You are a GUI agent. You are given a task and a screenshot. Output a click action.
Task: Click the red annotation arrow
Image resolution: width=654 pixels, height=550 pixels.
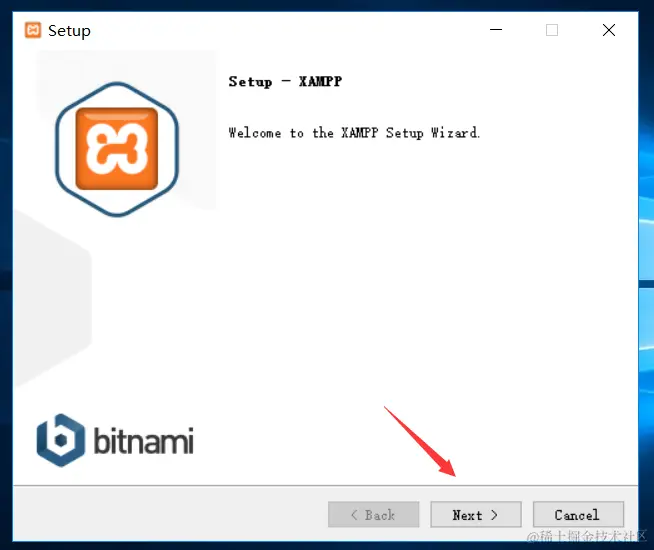click(x=420, y=442)
